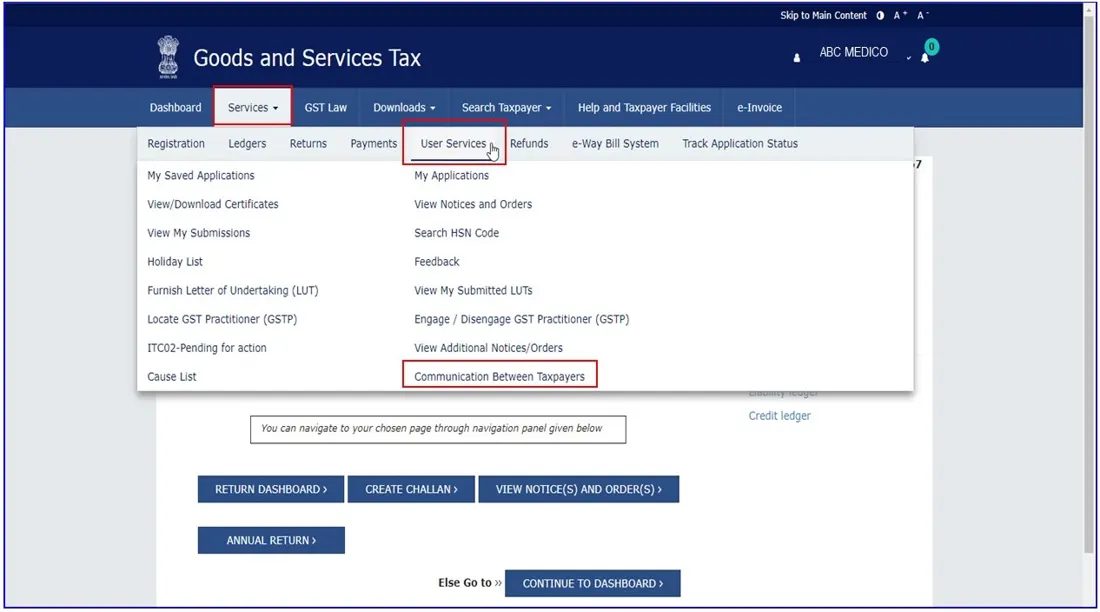Select the User Services tab
1100x612 pixels.
click(453, 143)
